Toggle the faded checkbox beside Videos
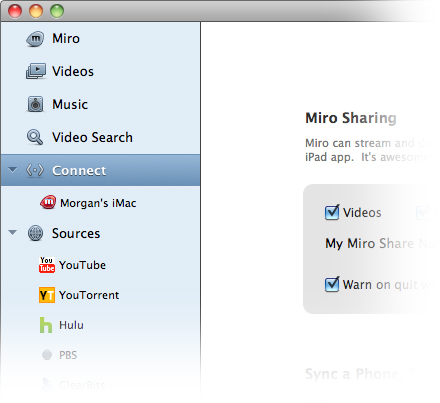This screenshot has width=440, height=403. 423,212
